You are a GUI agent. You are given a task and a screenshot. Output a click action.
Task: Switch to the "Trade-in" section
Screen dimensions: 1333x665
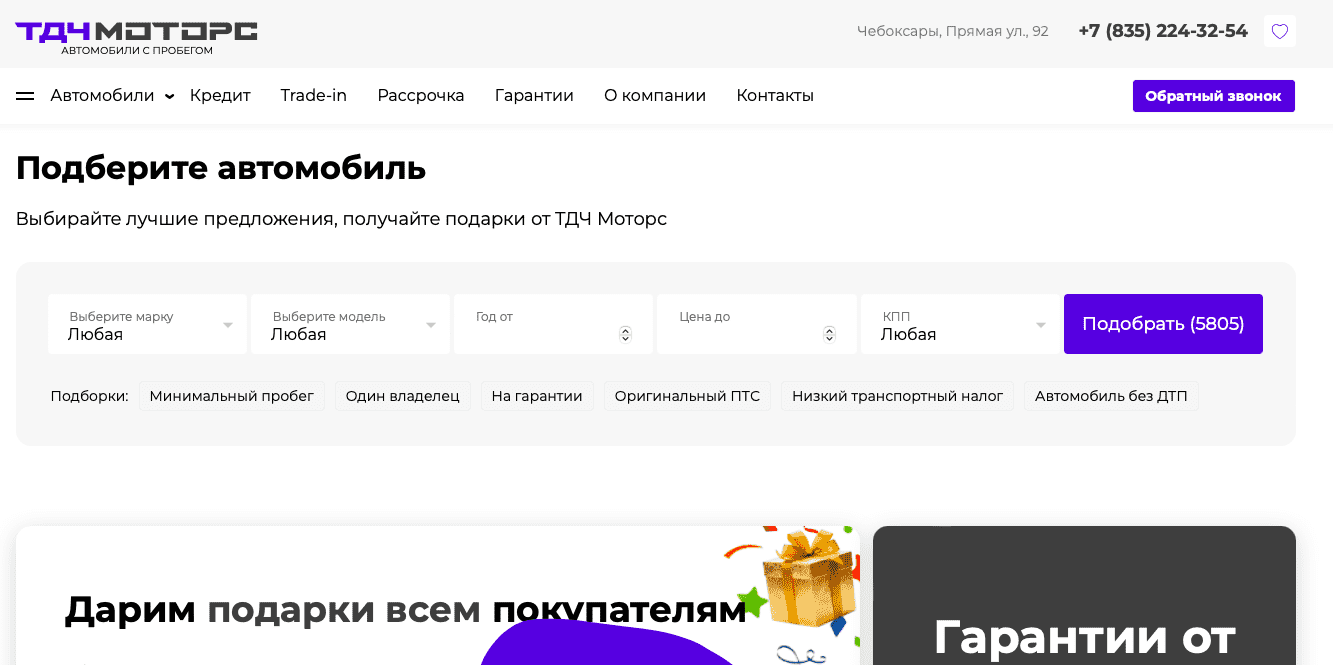point(313,95)
